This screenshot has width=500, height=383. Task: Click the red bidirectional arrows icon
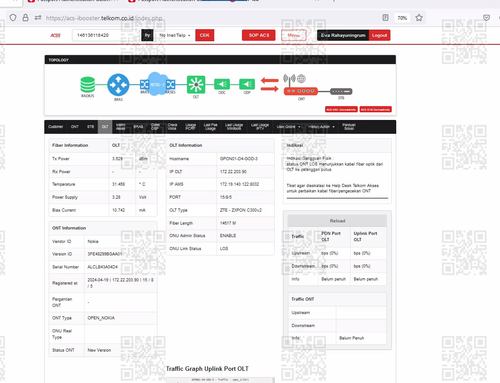point(270,85)
